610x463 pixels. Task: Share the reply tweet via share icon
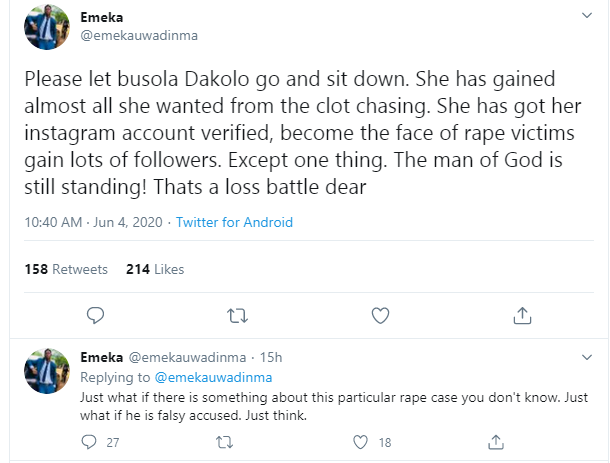pyautogui.click(x=496, y=442)
